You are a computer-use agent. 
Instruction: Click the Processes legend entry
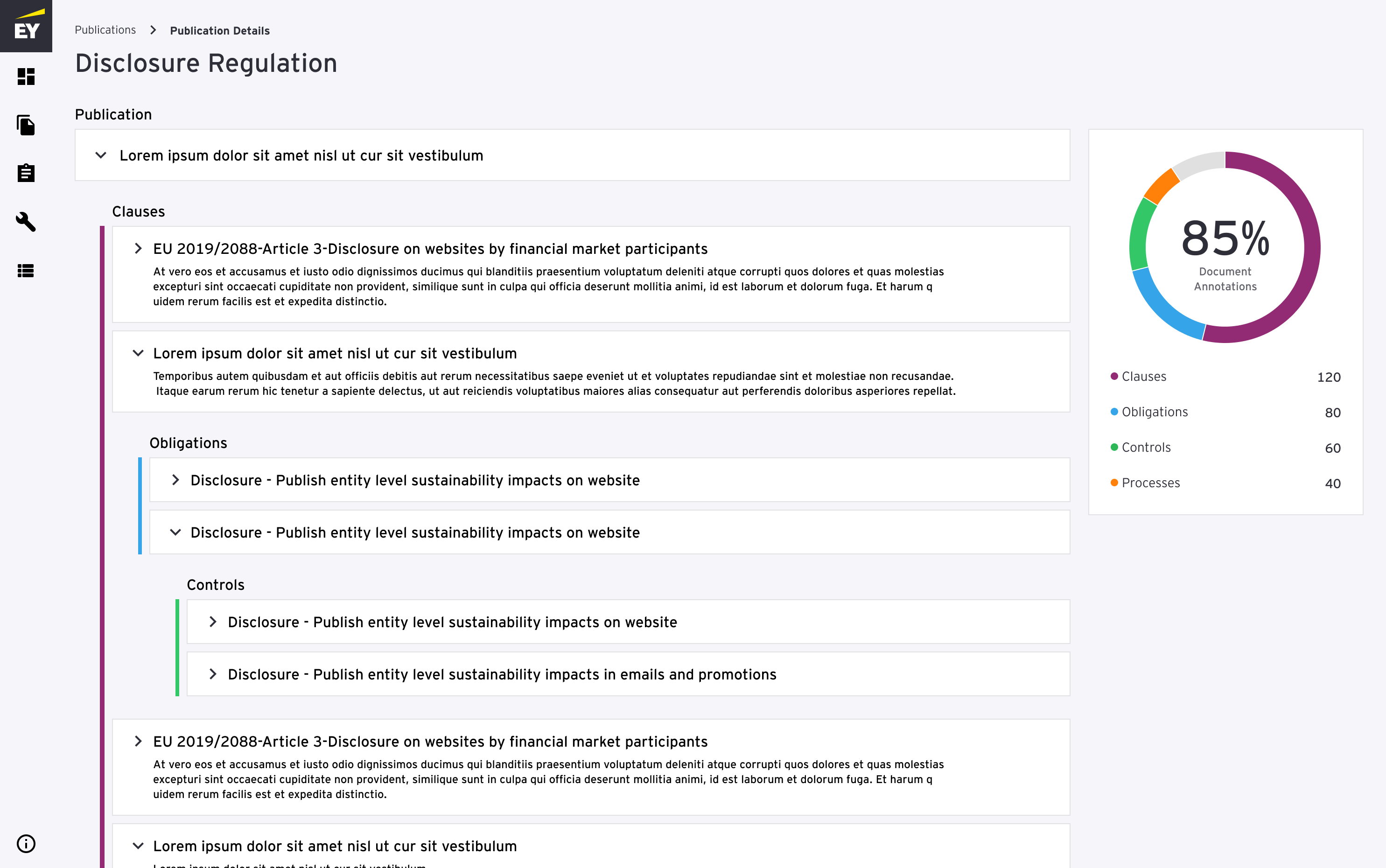[x=1150, y=483]
